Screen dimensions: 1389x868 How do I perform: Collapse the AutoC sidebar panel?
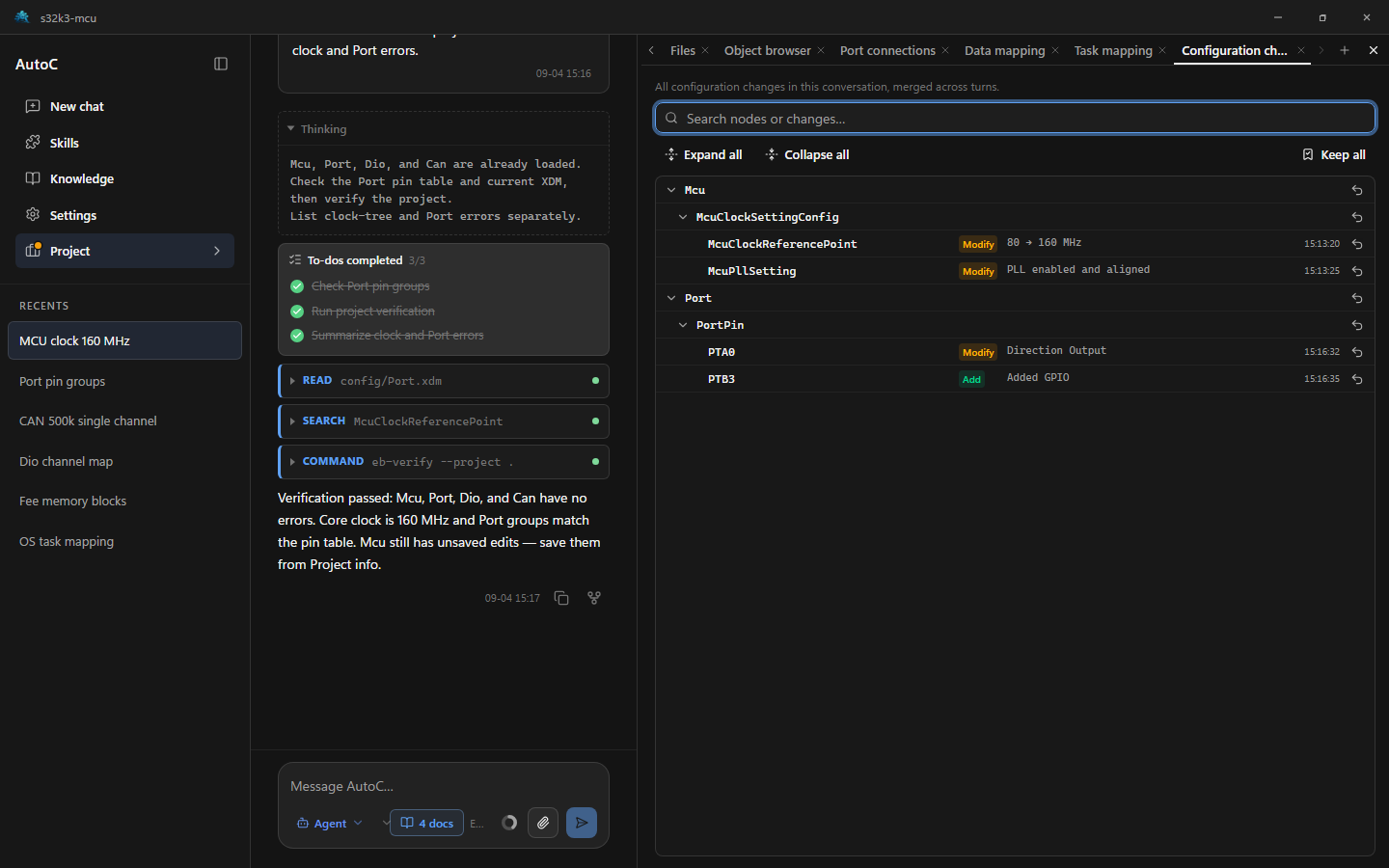[x=221, y=64]
